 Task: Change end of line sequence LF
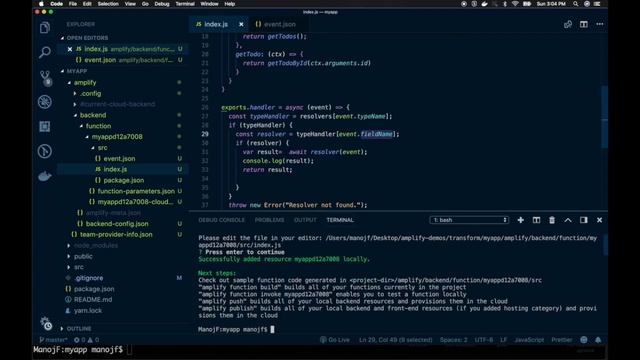pos(504,340)
